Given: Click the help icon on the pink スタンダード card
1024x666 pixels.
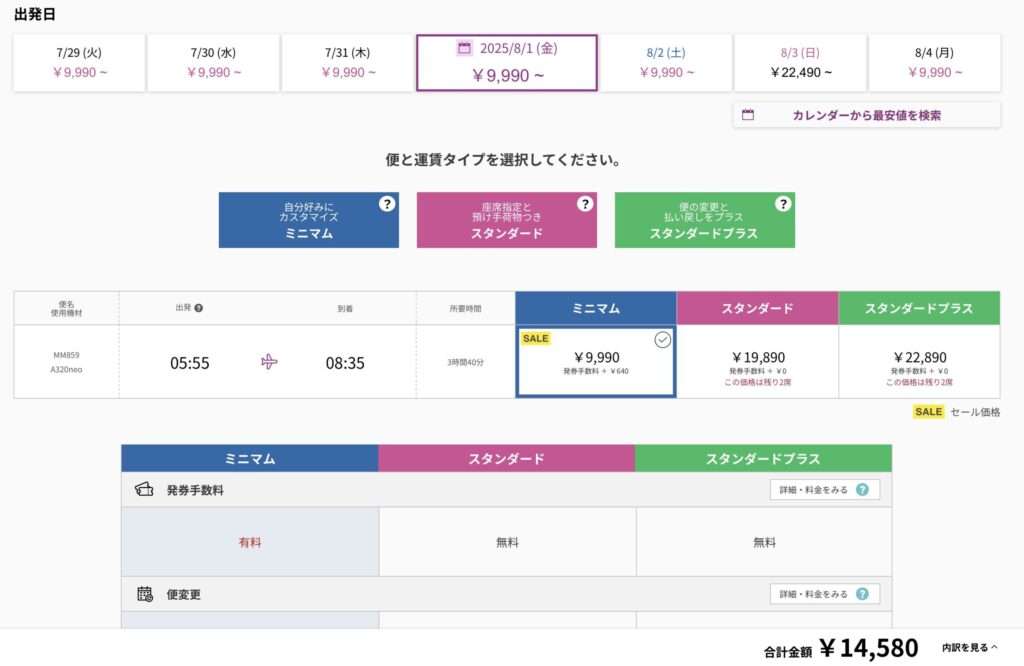Looking at the screenshot, I should [x=585, y=204].
